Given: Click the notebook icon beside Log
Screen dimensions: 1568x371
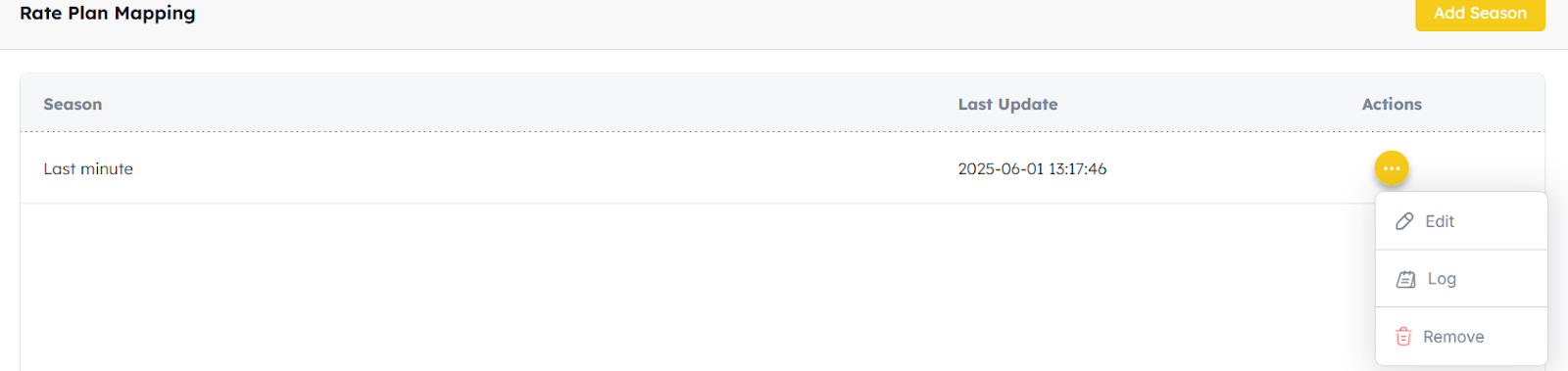Looking at the screenshot, I should pyautogui.click(x=1405, y=279).
